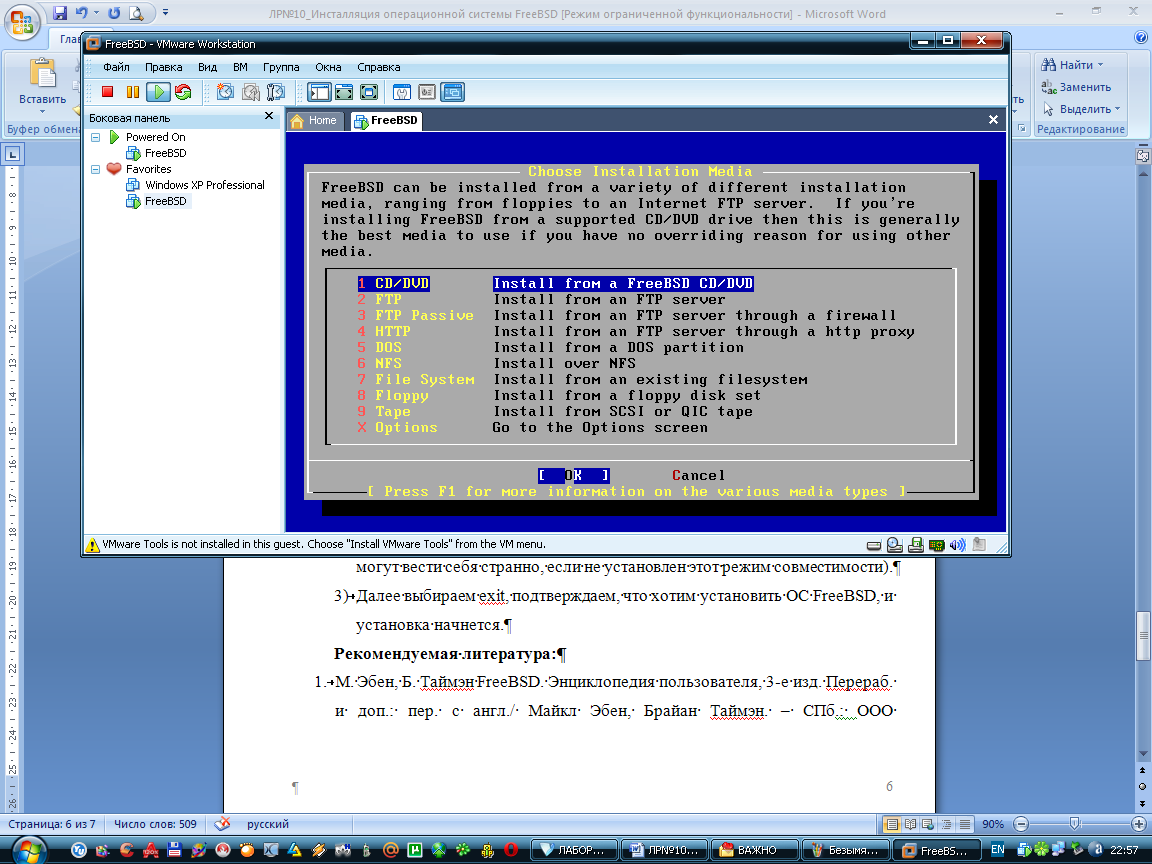
Task: Click the hard disk device icon in VMware status bar
Action: (x=874, y=545)
